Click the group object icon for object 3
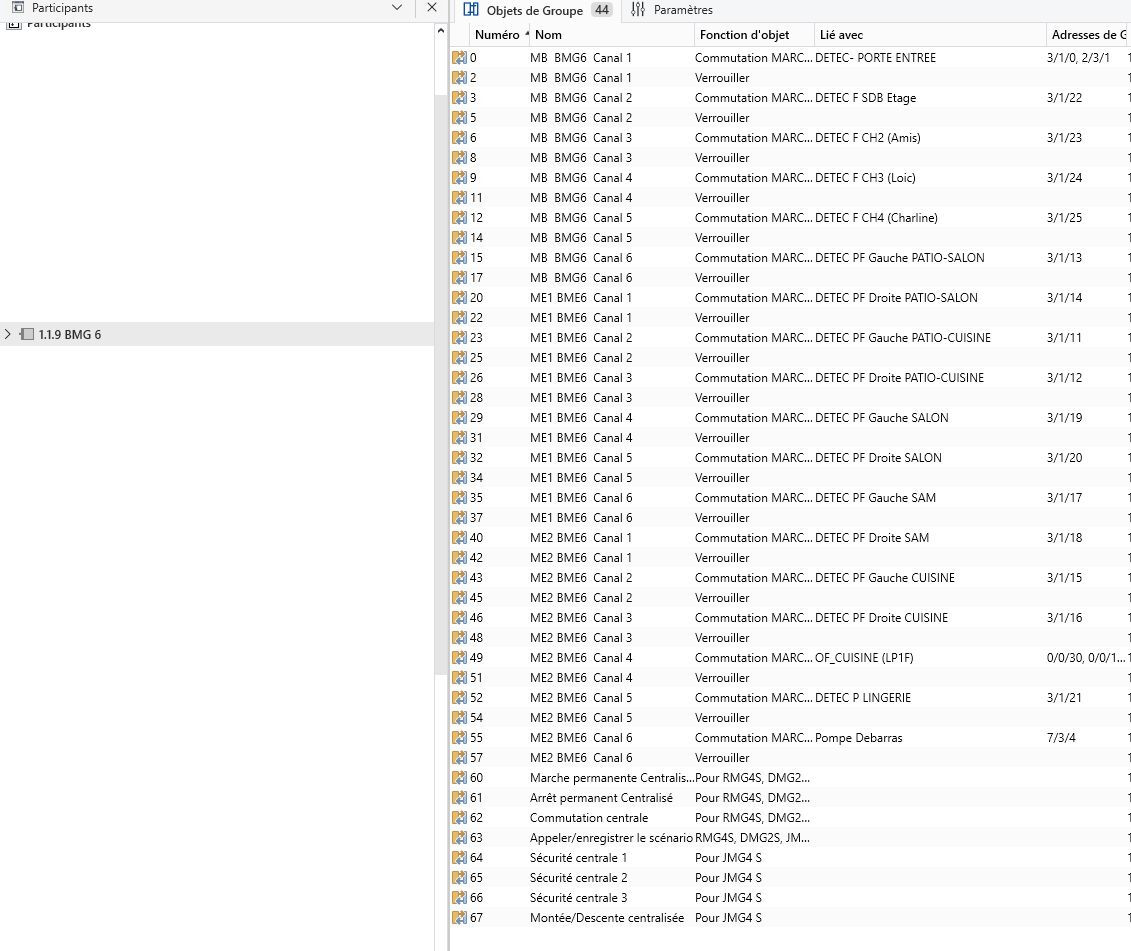 [459, 97]
